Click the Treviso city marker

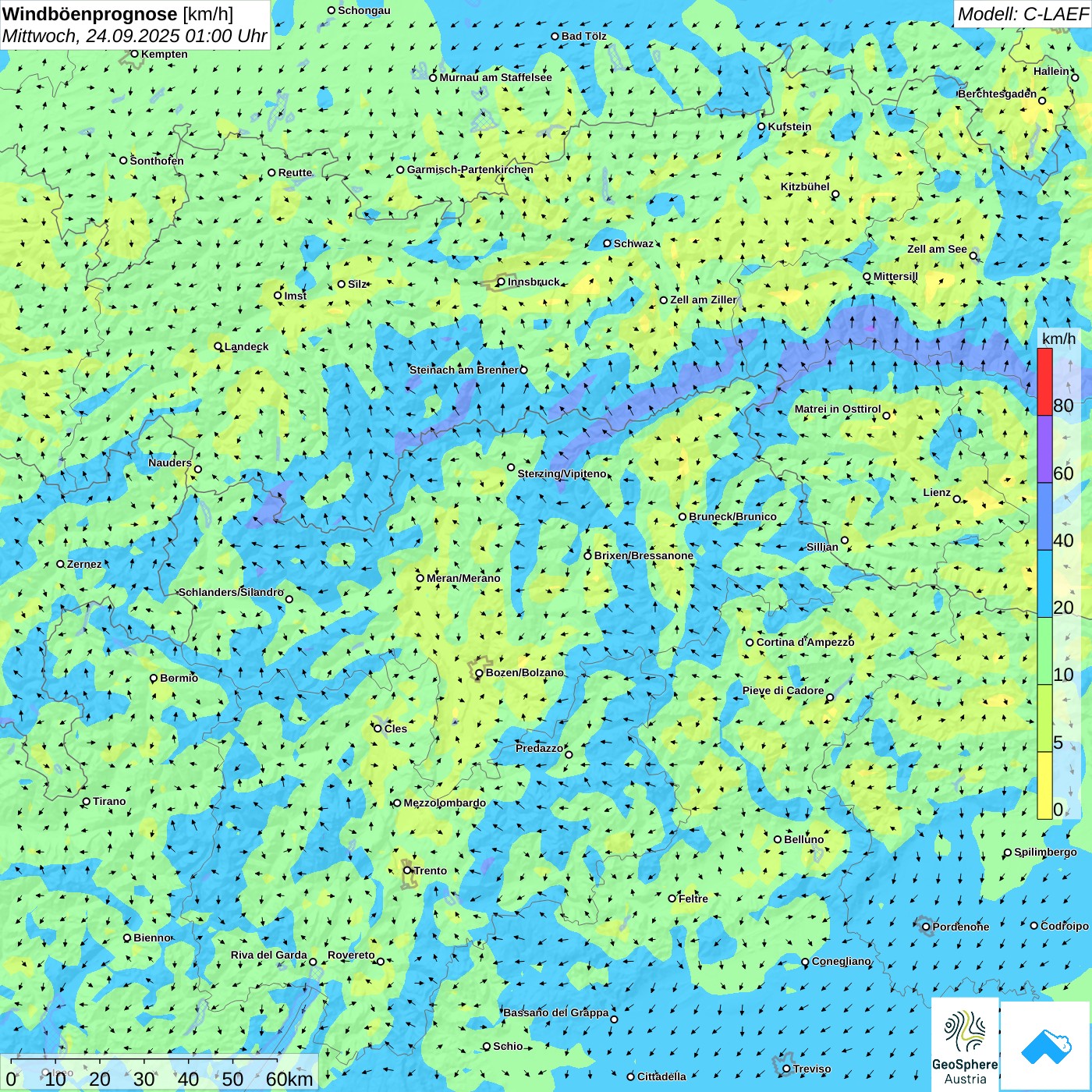pyautogui.click(x=786, y=1069)
